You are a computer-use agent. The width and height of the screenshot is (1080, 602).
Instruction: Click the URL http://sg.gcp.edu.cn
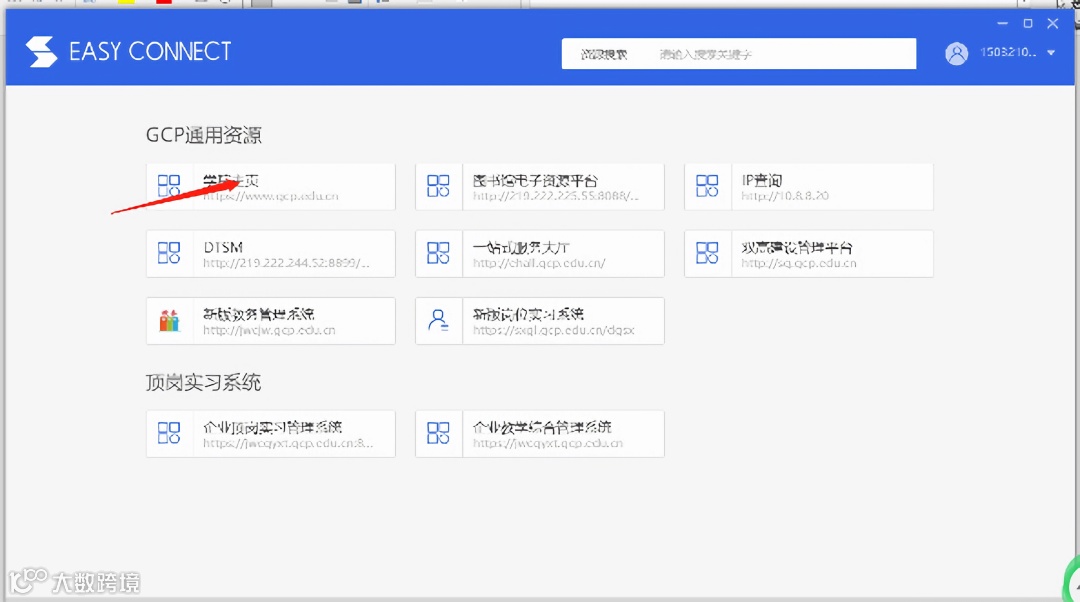(799, 263)
